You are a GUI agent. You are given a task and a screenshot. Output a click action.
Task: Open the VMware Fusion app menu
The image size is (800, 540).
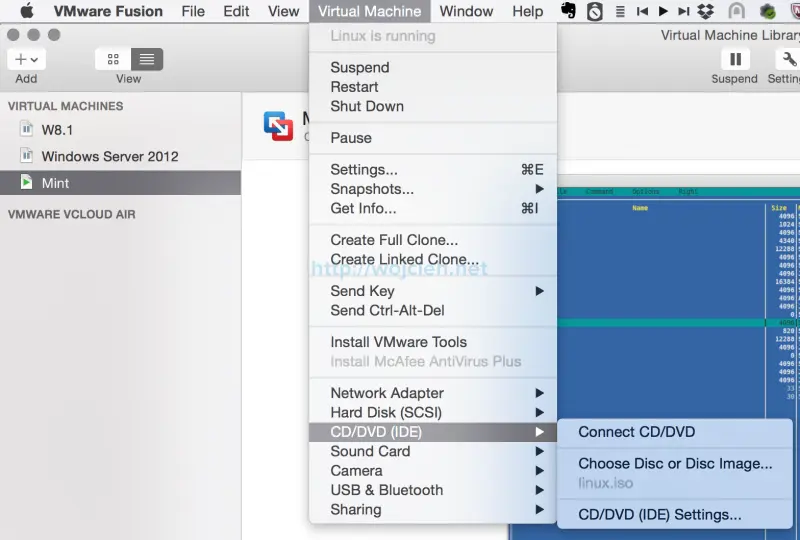pyautogui.click(x=108, y=11)
